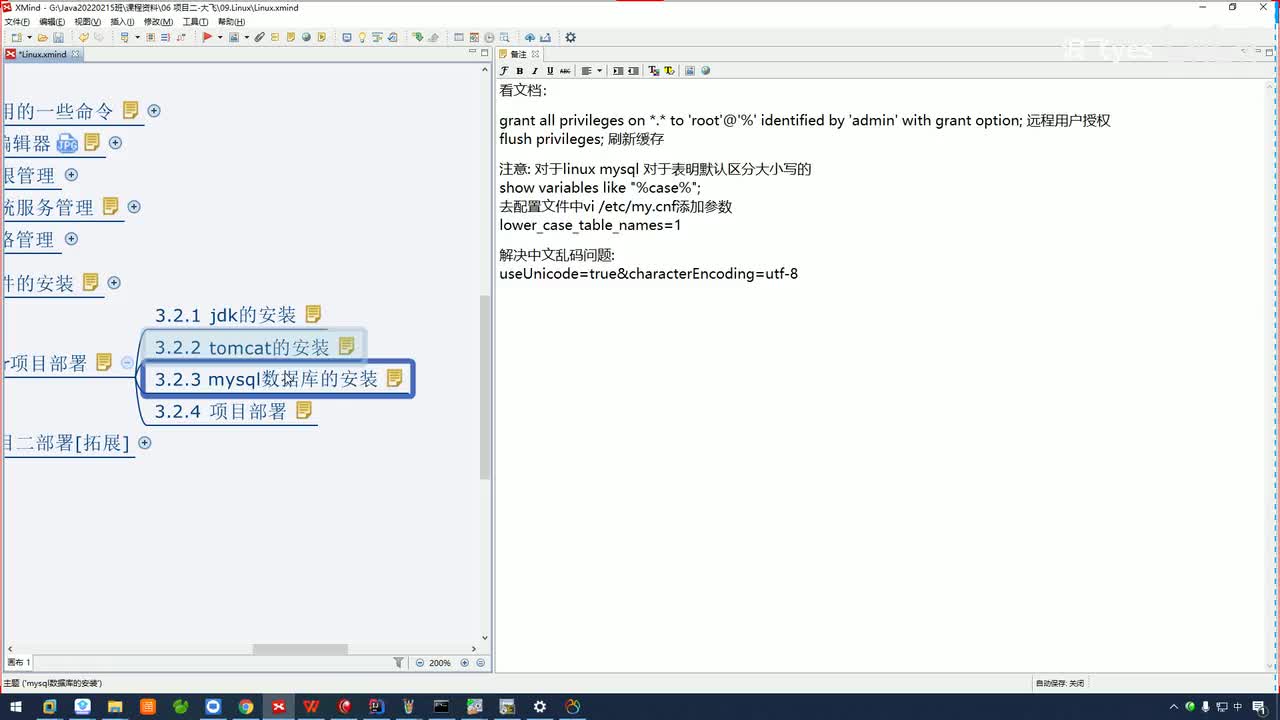Expand the 一些命令 topic with plus button
The height and width of the screenshot is (720, 1280).
click(154, 111)
